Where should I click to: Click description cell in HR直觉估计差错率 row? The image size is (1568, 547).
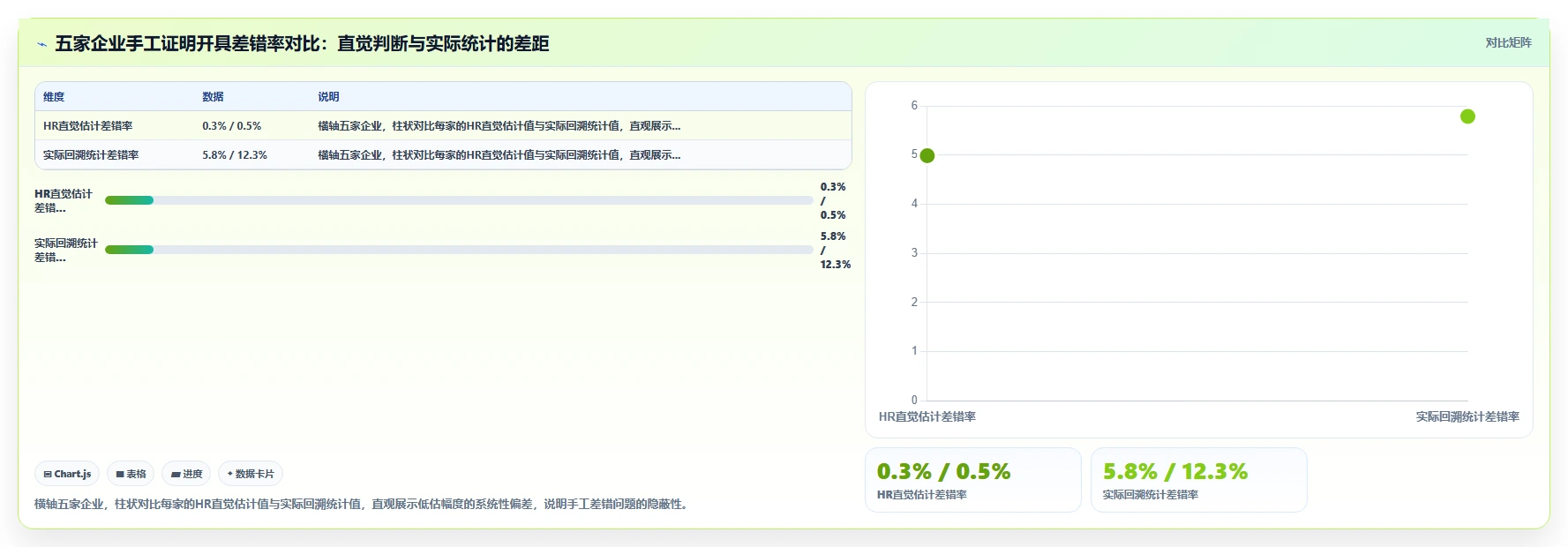pyautogui.click(x=499, y=126)
